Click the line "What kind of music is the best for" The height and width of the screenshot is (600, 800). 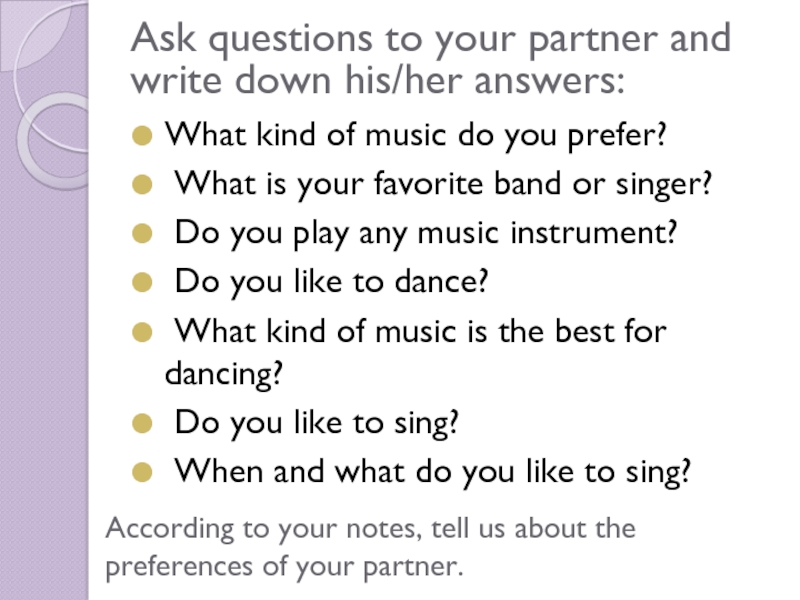(x=420, y=332)
